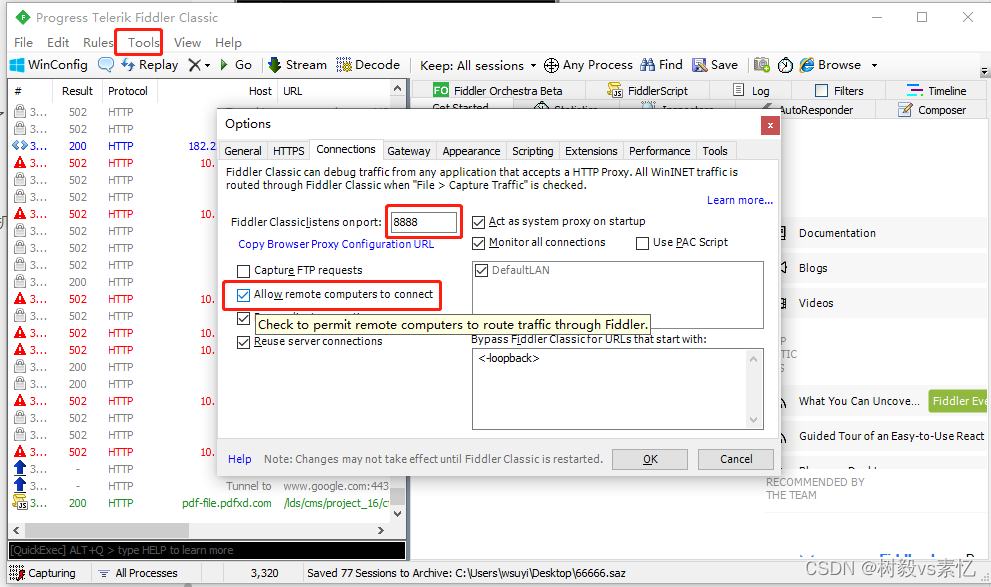The width and height of the screenshot is (991, 587).
Task: Click the QuickExec command box
Action: (207, 550)
